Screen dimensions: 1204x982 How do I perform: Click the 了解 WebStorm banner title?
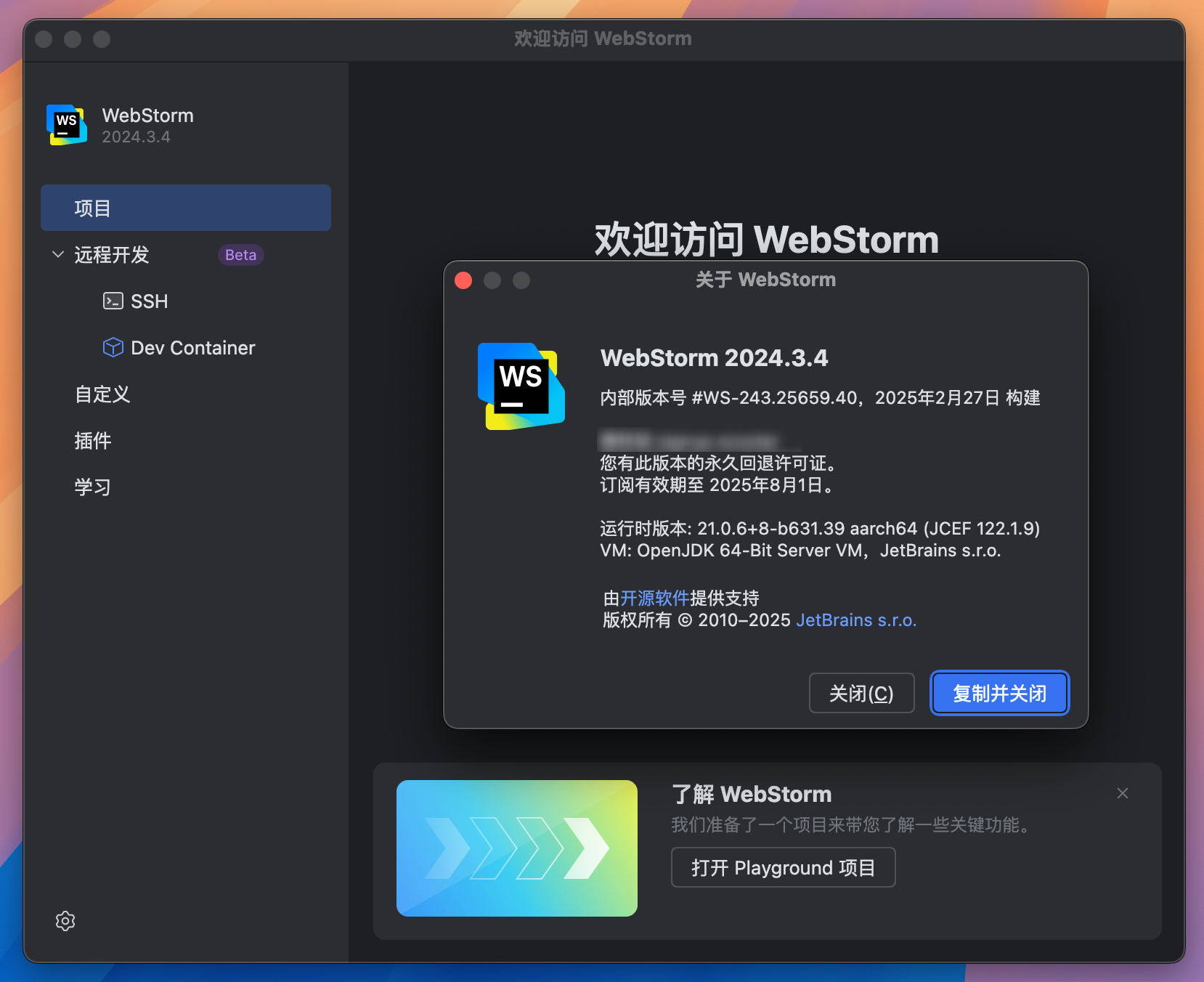point(752,794)
